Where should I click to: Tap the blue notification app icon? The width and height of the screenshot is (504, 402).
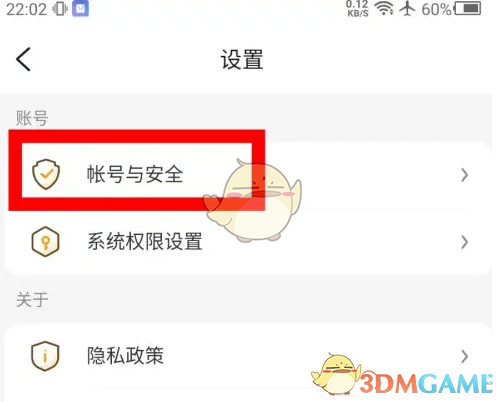(x=81, y=9)
